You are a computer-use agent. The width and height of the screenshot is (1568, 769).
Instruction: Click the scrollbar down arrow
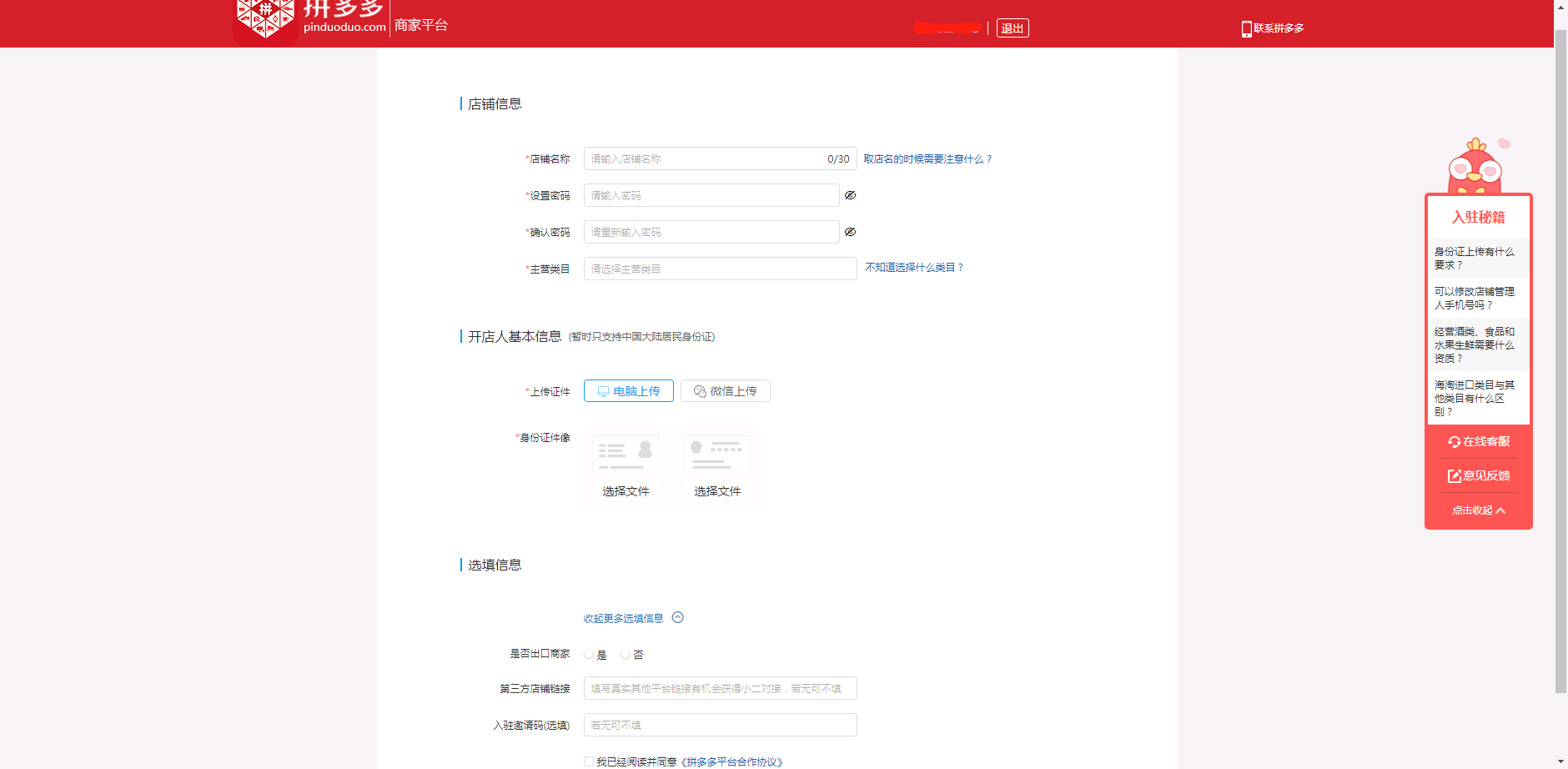(x=1560, y=761)
